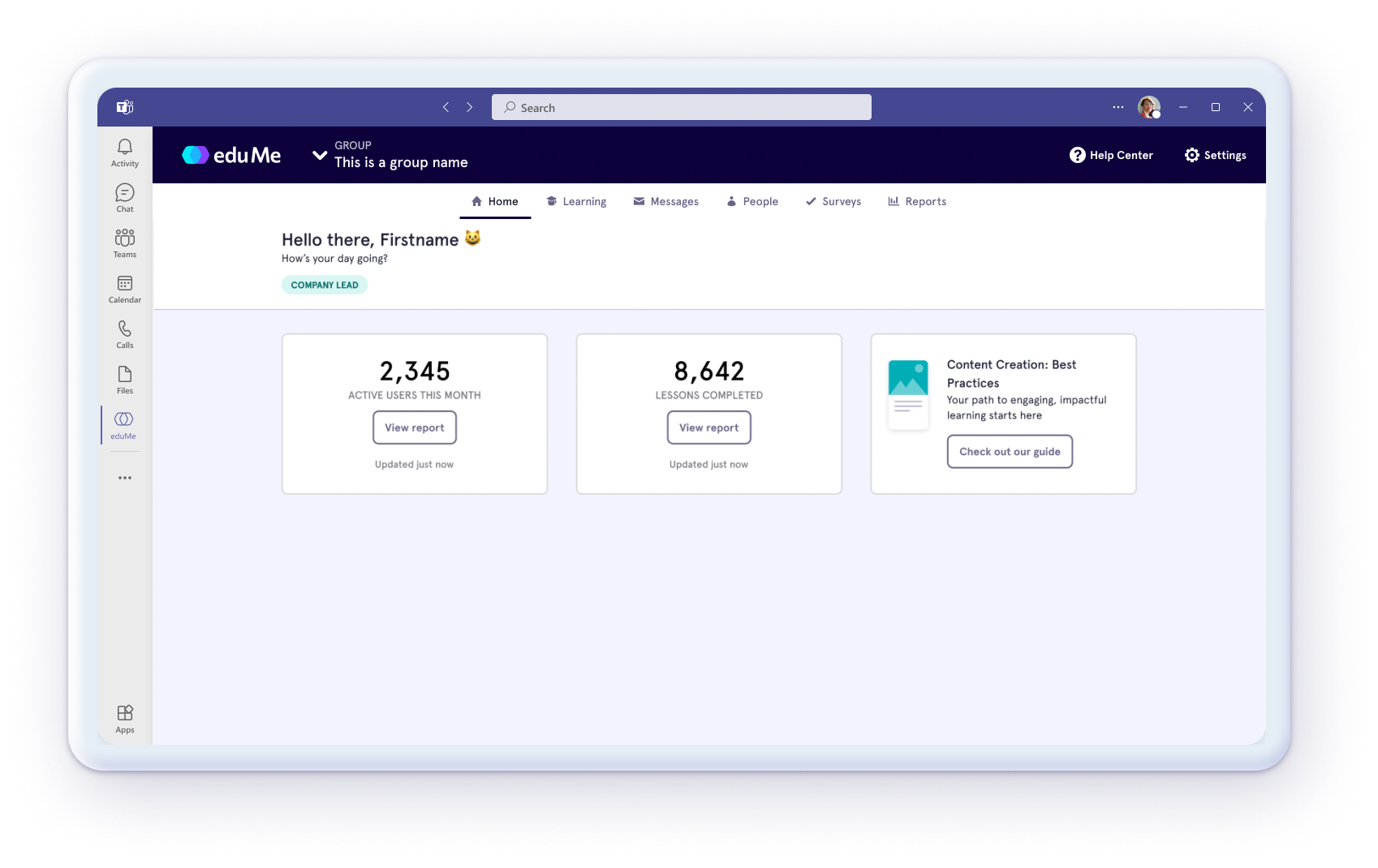Click the Microsoft Teams logo icon
Image resolution: width=1378 pixels, height=868 pixels.
(x=125, y=107)
